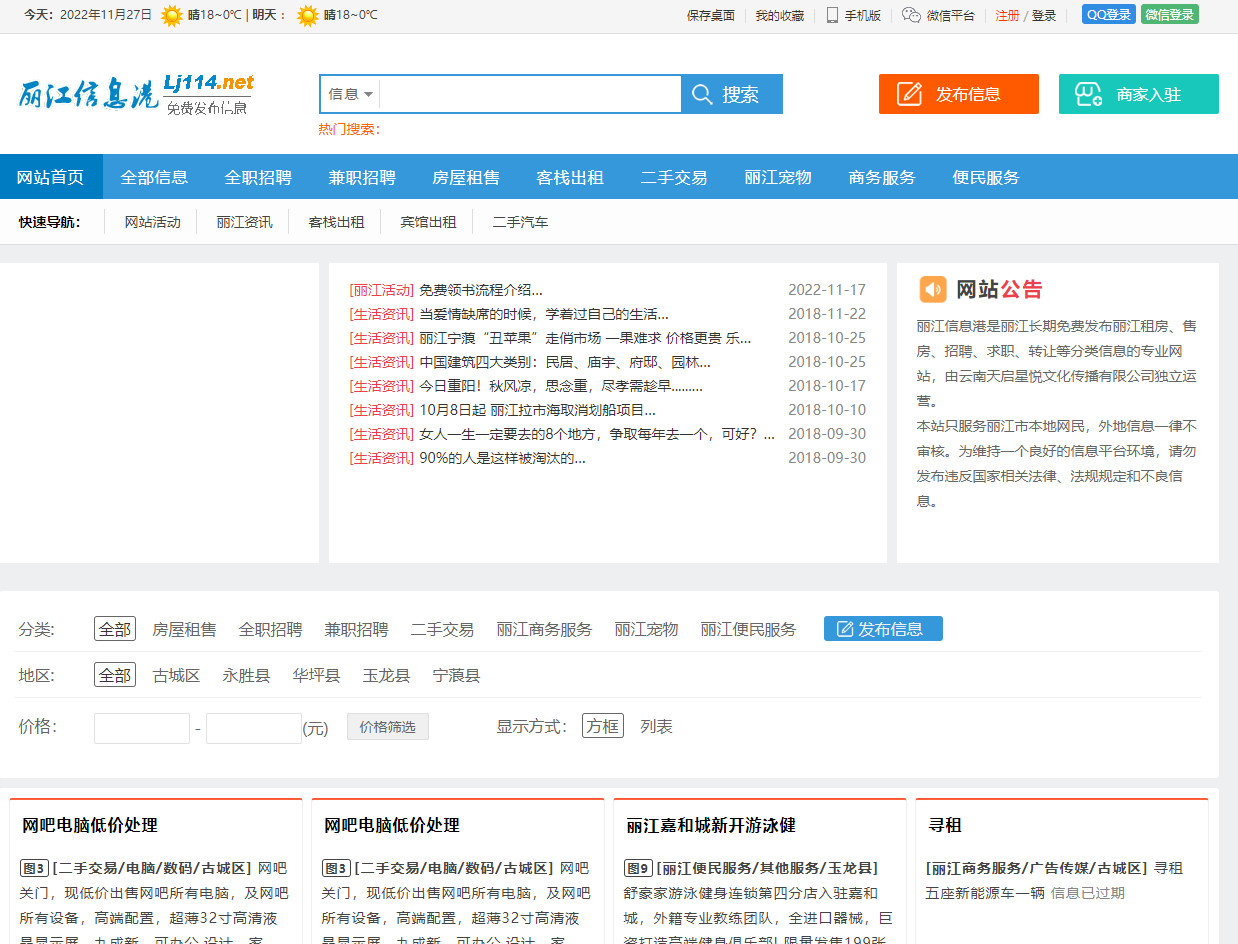
Task: Click the WeChat platform icon
Action: tap(910, 15)
